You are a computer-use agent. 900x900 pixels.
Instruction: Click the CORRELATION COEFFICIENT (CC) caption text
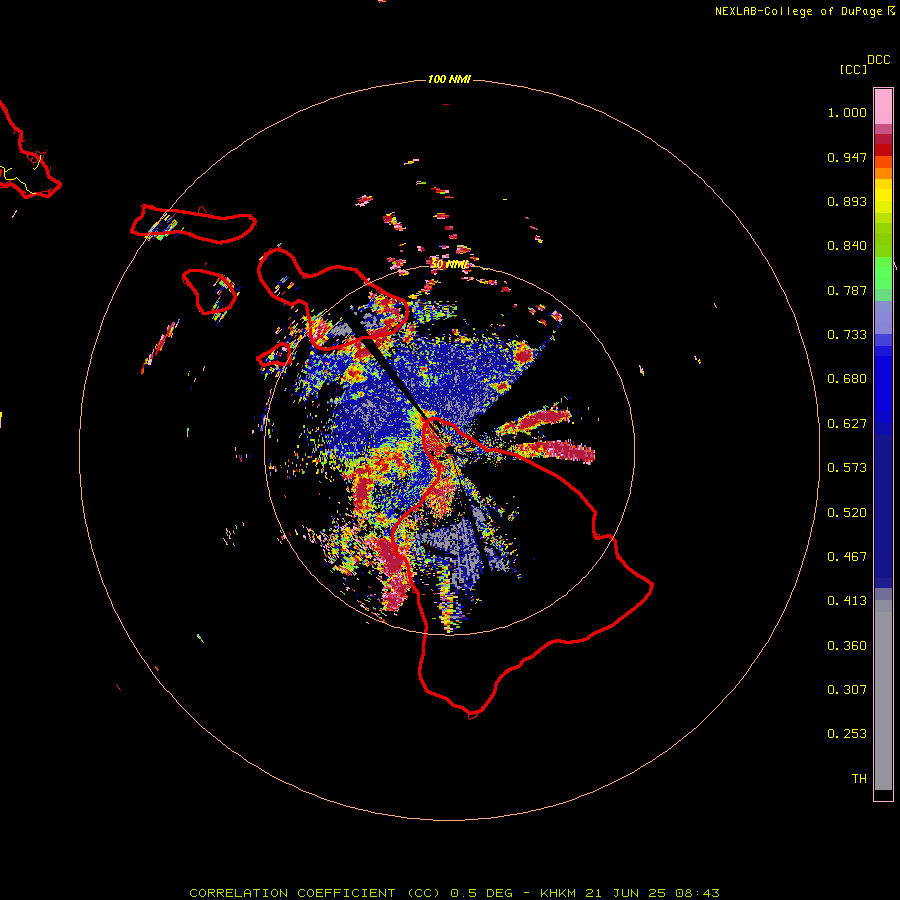316,893
